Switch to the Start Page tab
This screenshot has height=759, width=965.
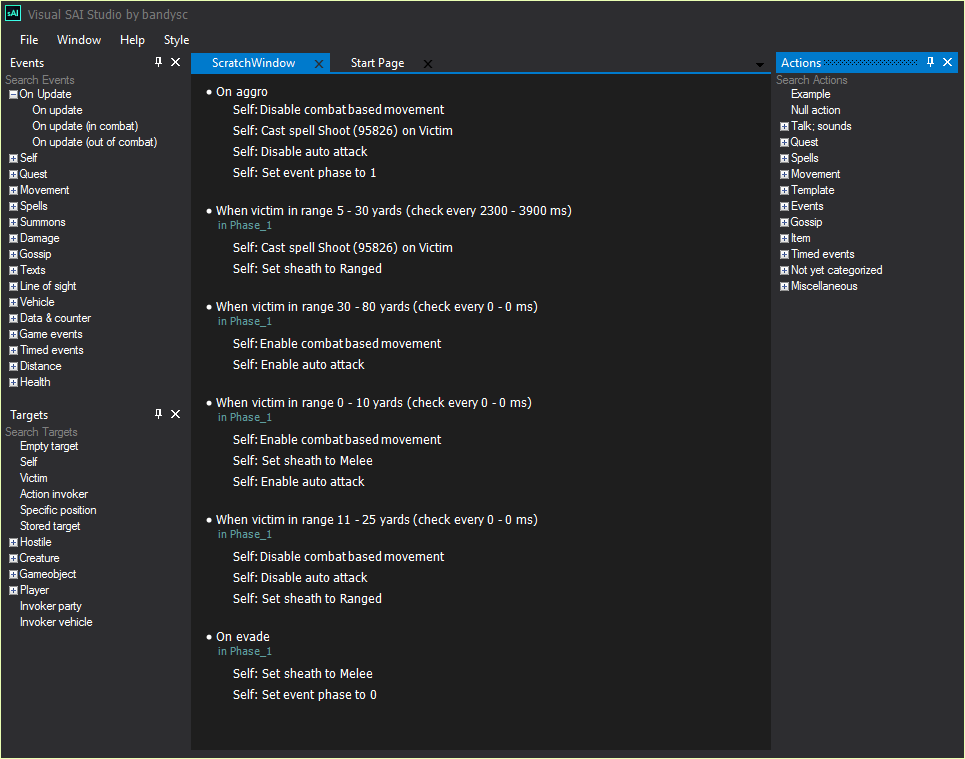377,63
